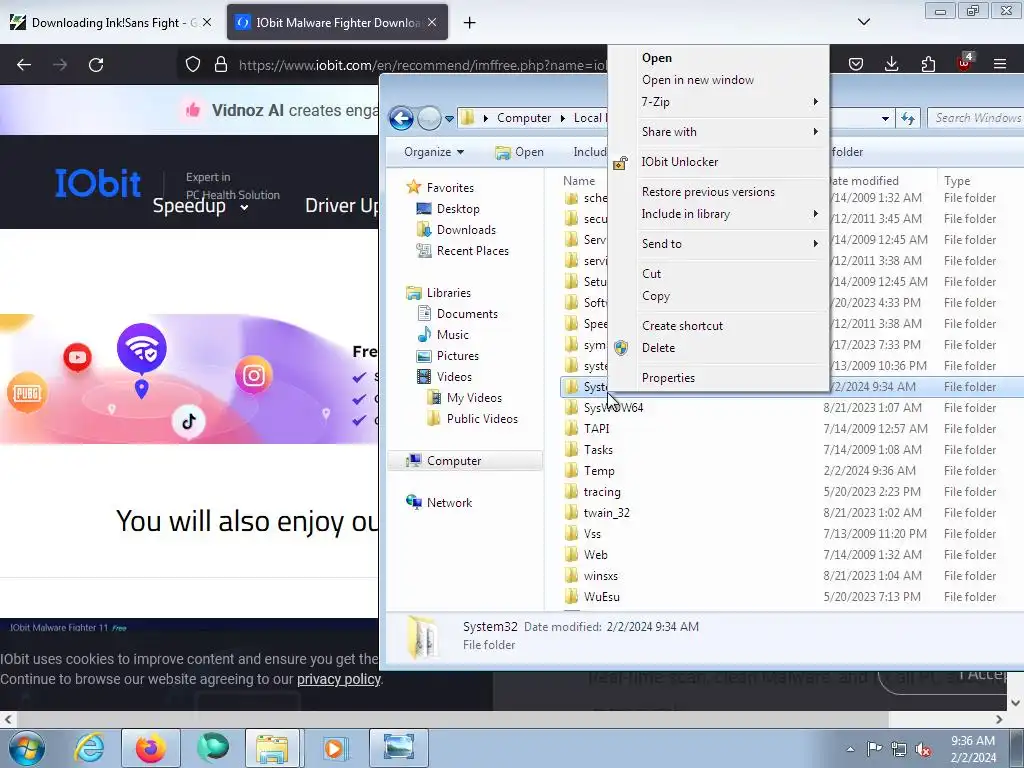Click the Open button in Explorer toolbar

pos(520,152)
